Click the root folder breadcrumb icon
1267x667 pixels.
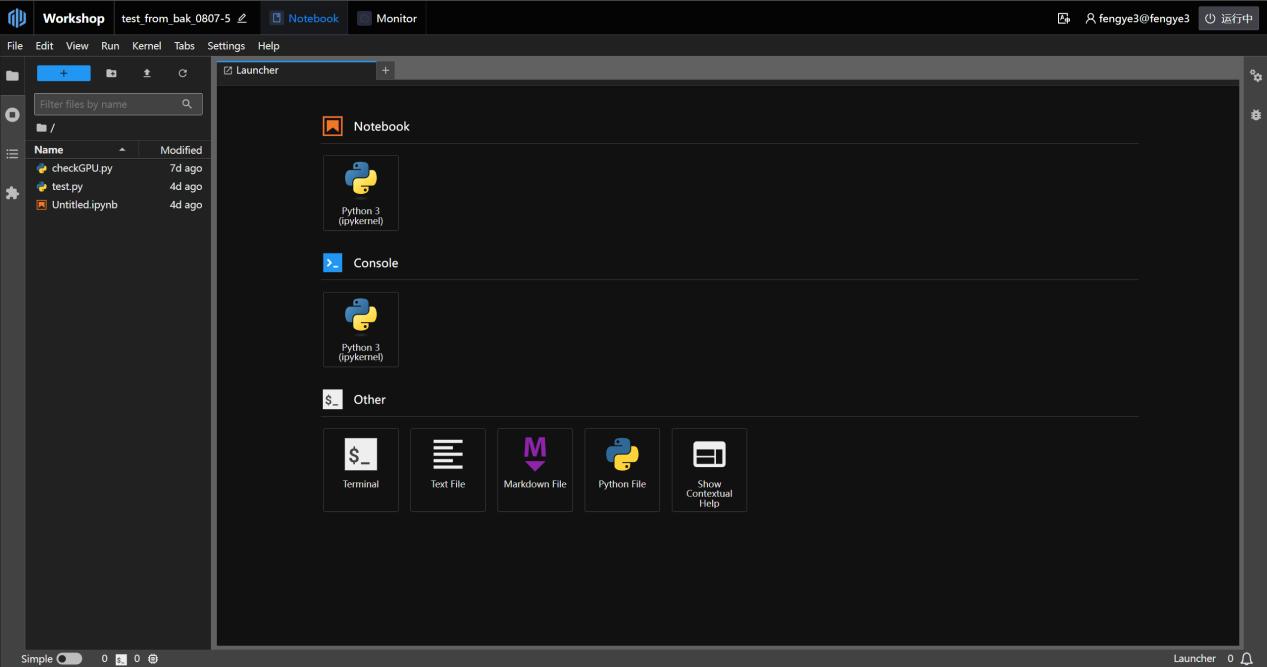coord(41,128)
